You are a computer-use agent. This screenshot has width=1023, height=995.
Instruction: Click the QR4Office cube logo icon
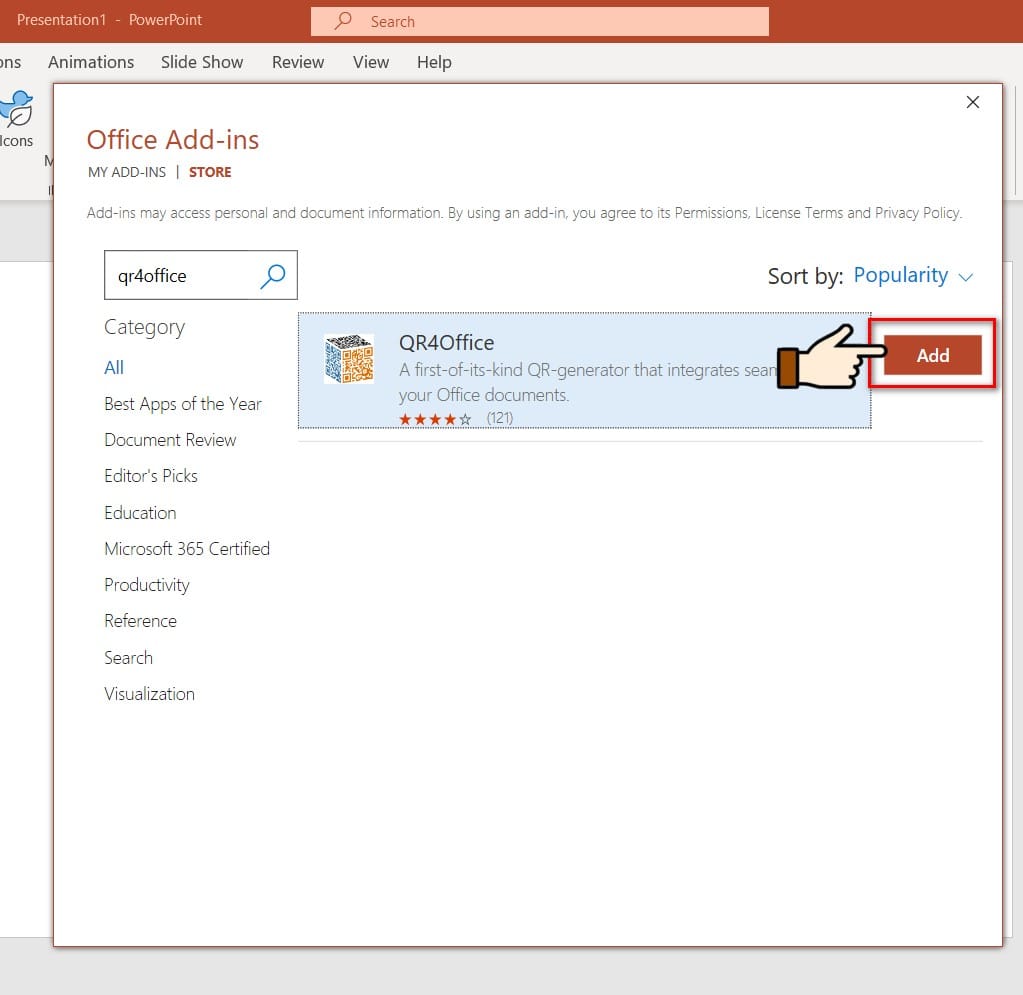349,358
